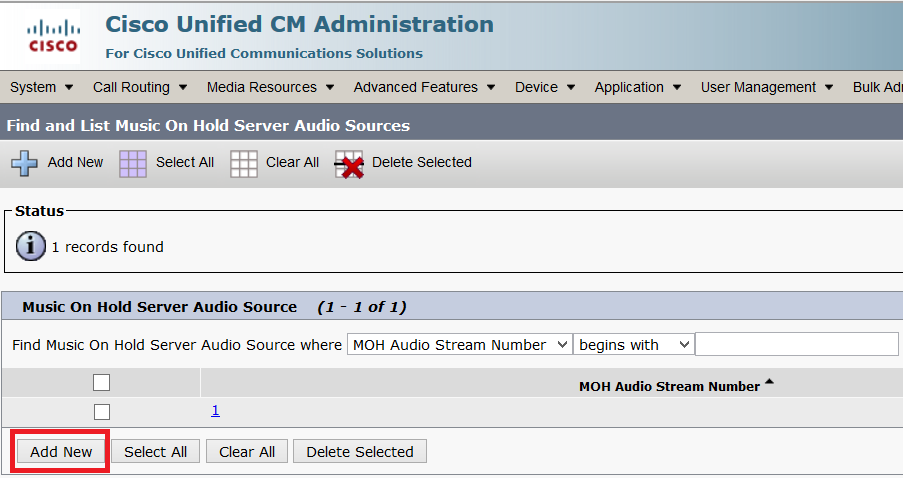The image size is (903, 478).
Task: Click the search text input field
Action: click(797, 344)
